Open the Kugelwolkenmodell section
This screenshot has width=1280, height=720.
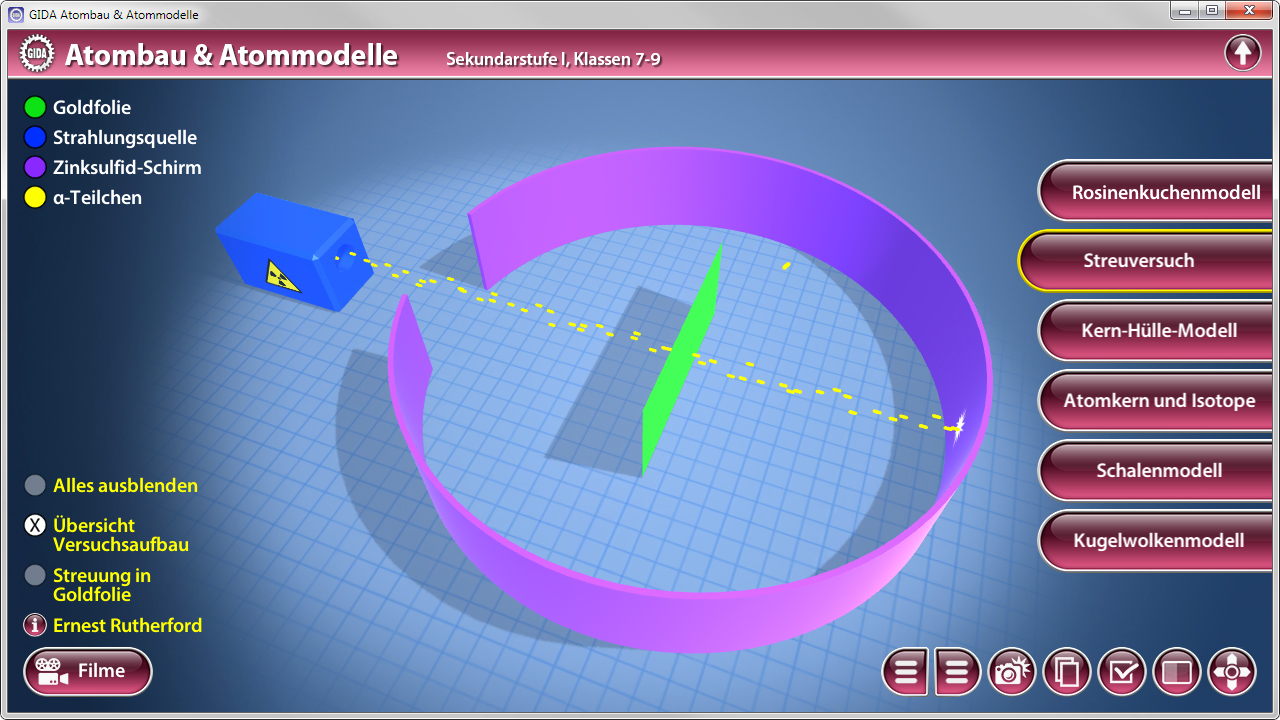1158,541
